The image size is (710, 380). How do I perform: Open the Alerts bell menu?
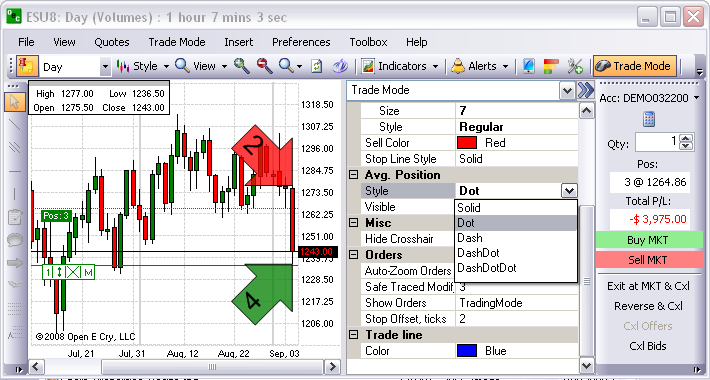(x=480, y=66)
